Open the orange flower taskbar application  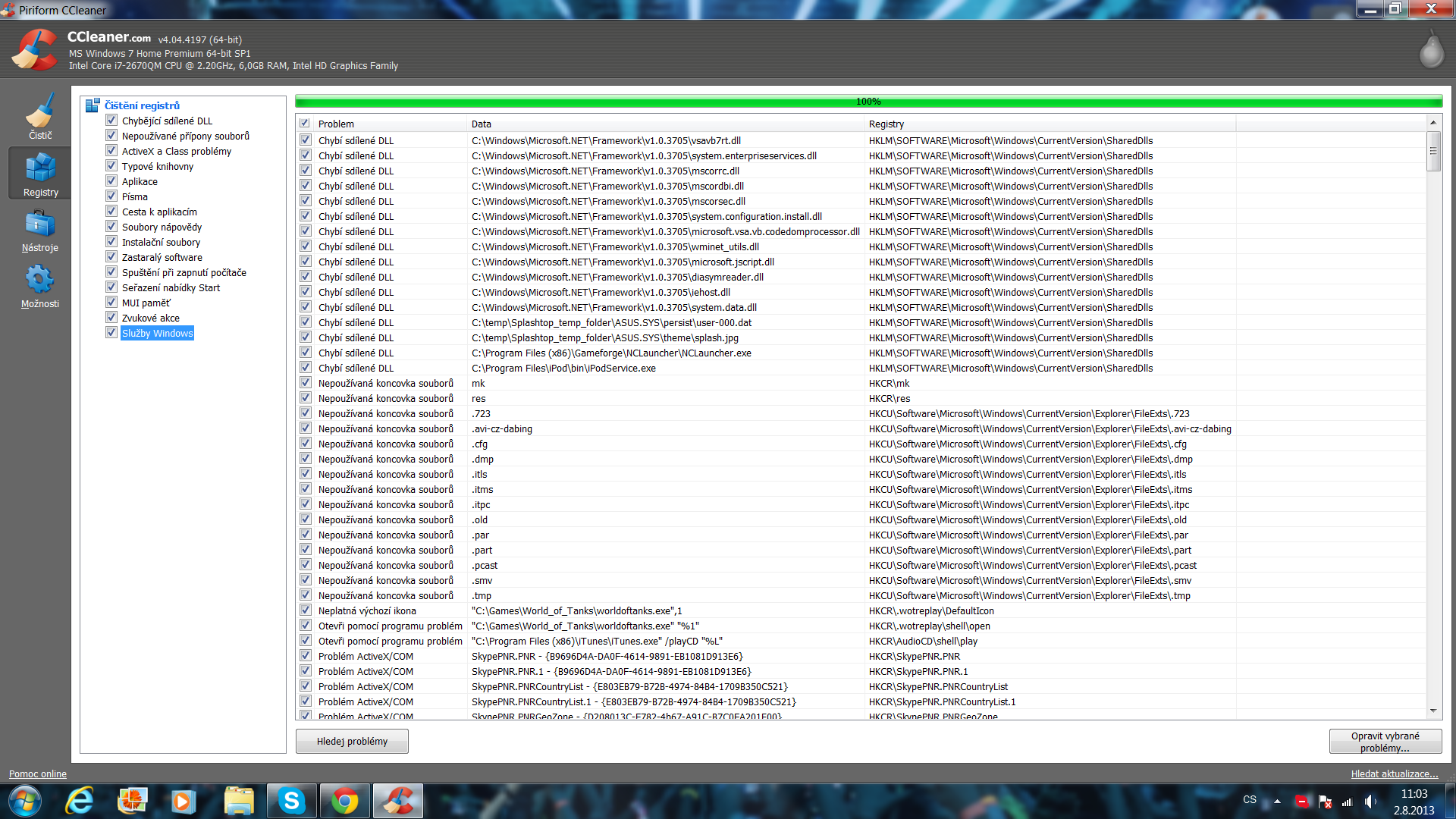pyautogui.click(x=133, y=801)
